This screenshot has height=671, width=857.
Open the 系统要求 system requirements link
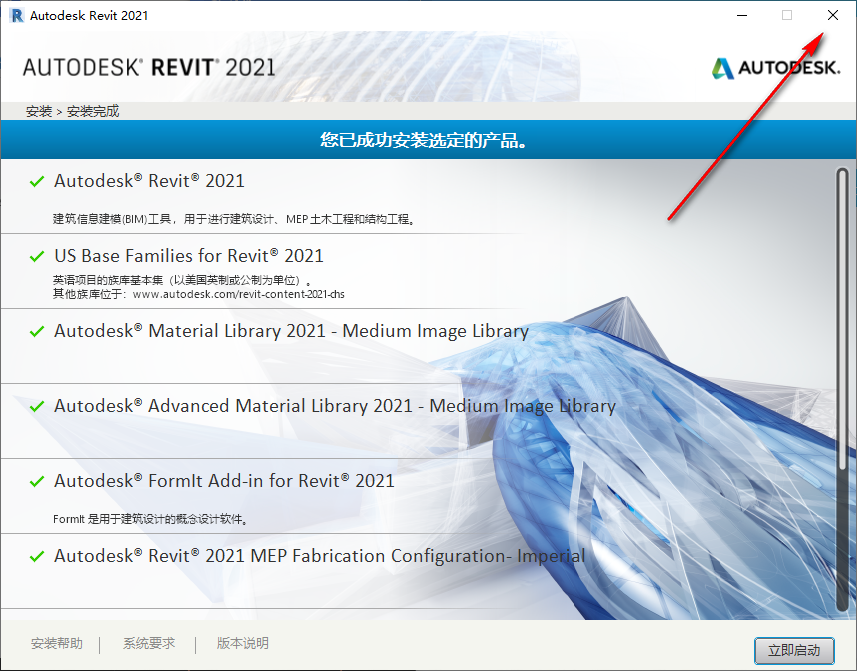coord(149,644)
